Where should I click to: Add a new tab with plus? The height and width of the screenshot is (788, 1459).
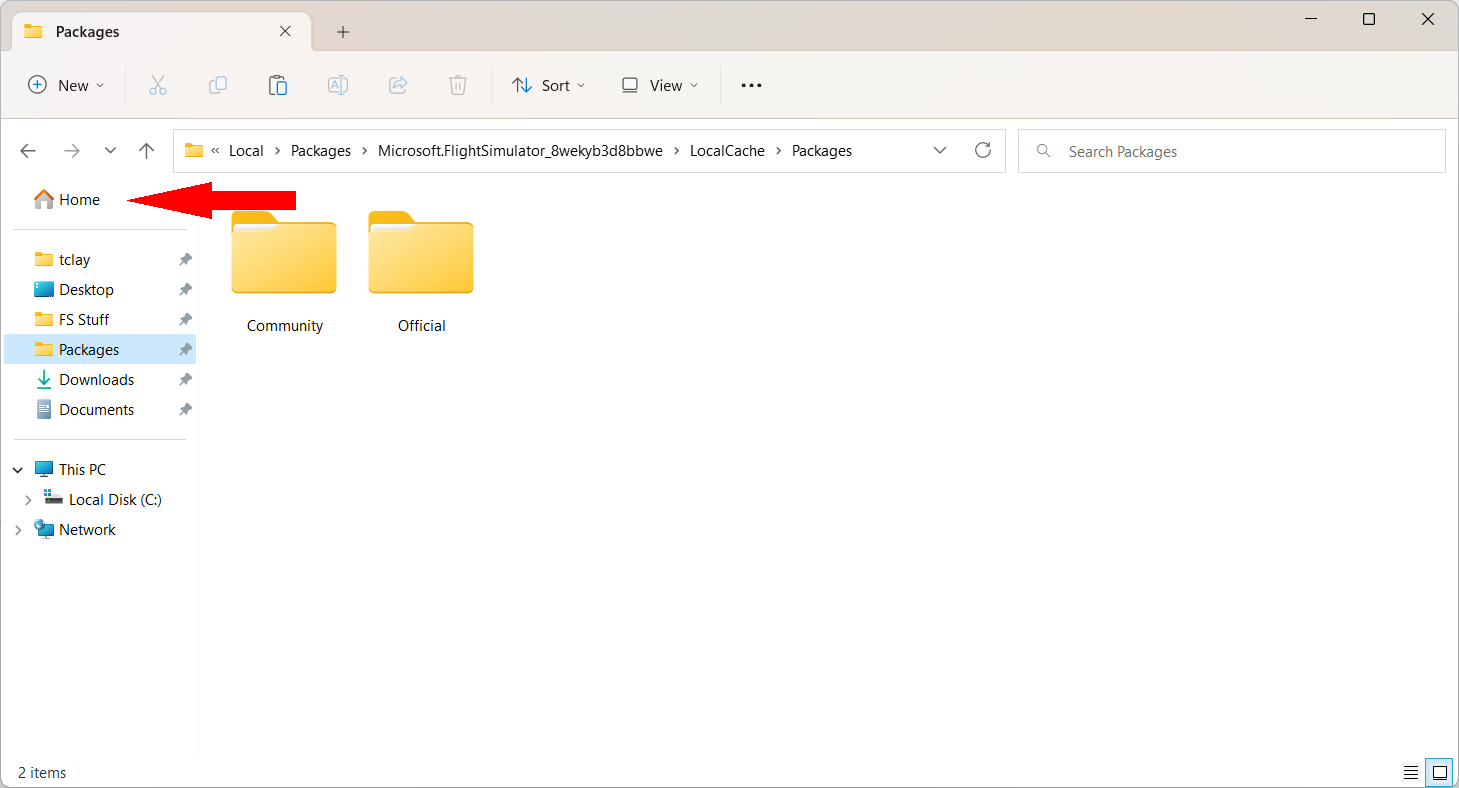[343, 32]
